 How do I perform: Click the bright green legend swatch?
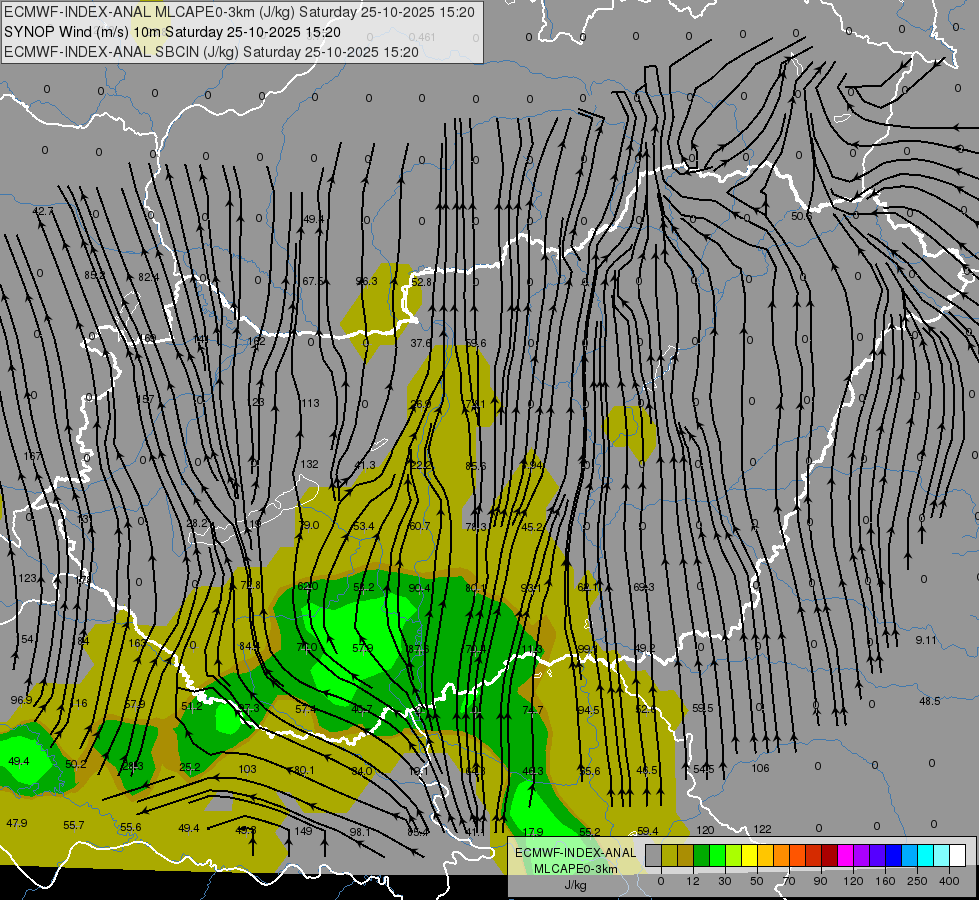717,855
